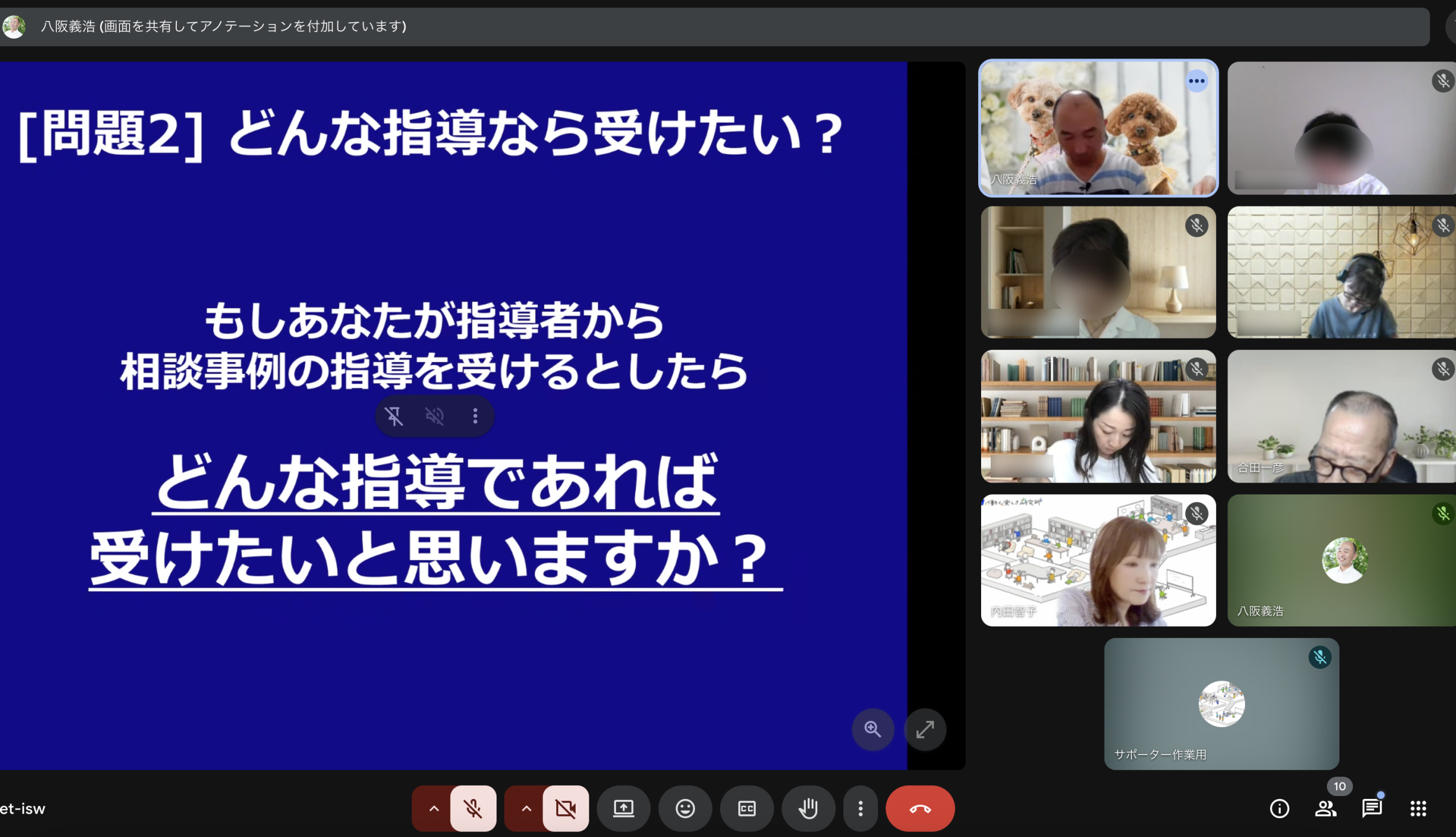
Task: Open presentation overlay three-dot options
Action: point(475,415)
